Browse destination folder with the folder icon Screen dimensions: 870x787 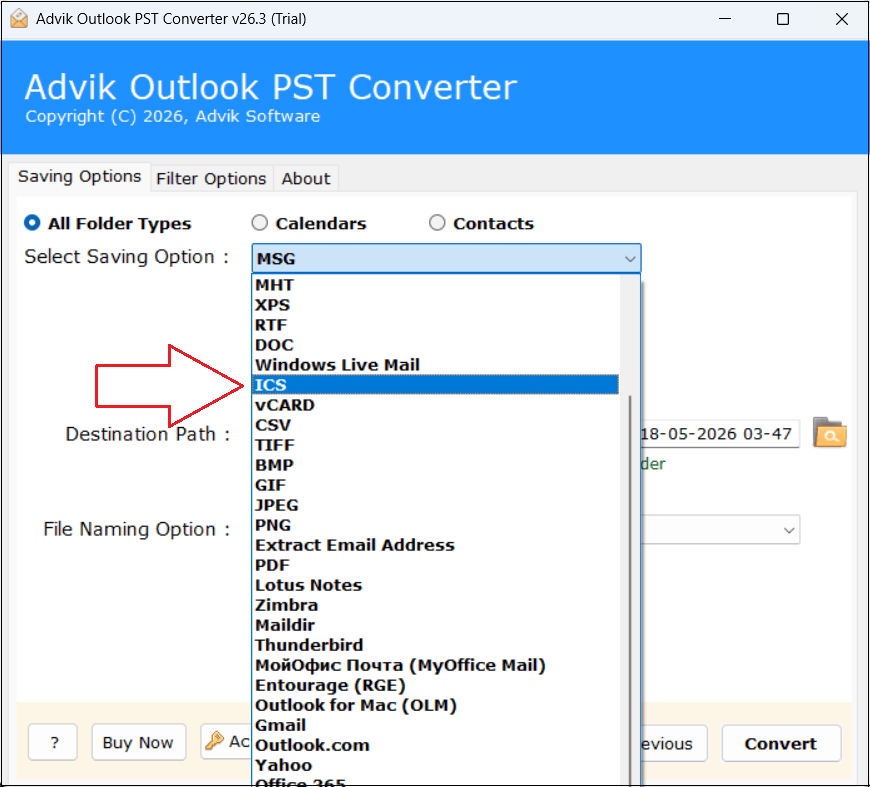click(x=829, y=433)
